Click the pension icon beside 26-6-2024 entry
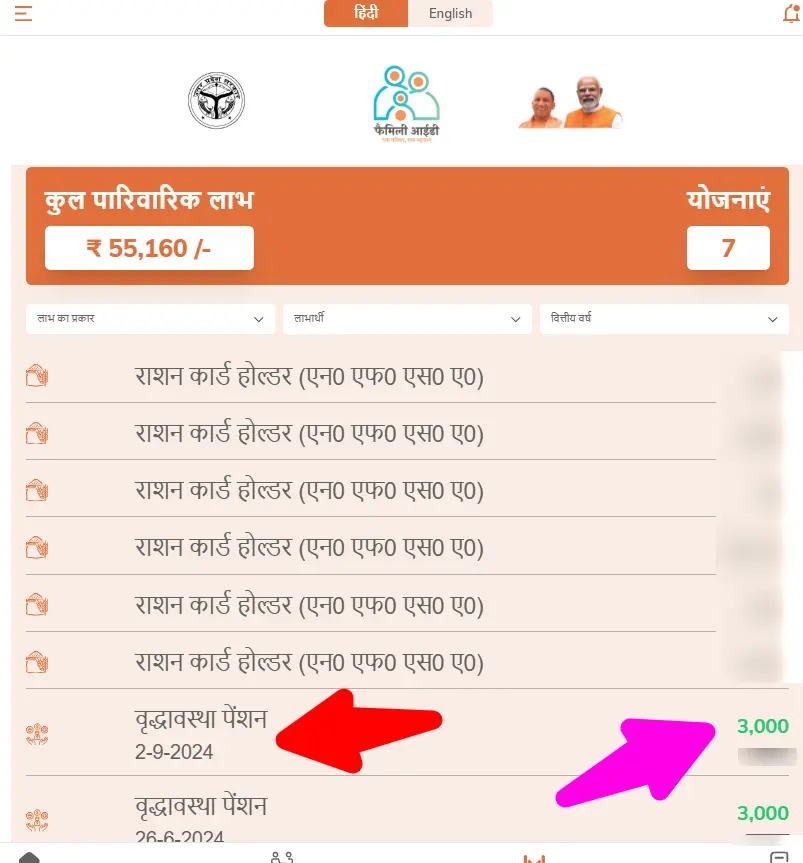803x863 pixels. (x=37, y=820)
